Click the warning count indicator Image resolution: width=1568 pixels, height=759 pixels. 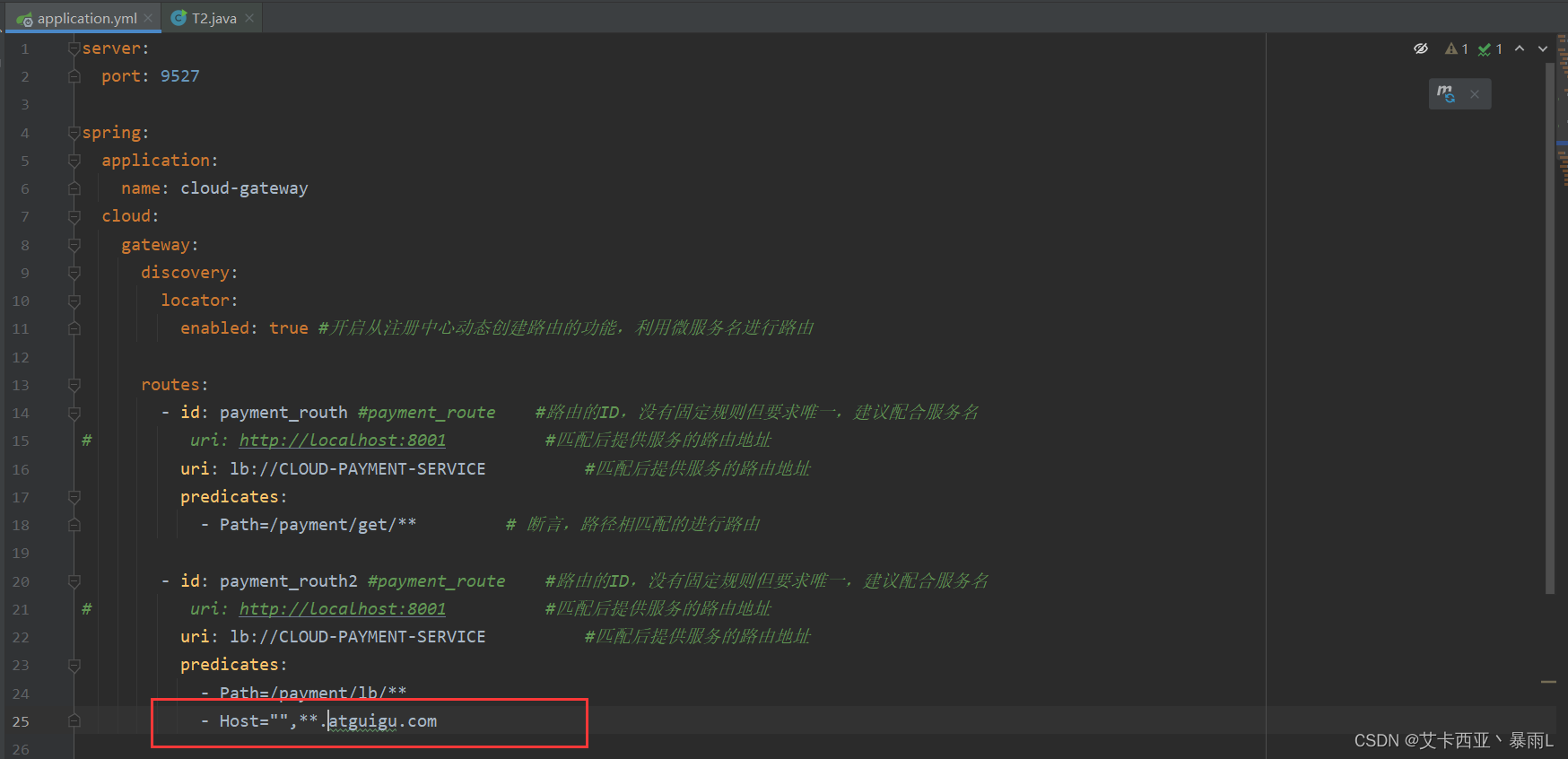[1457, 48]
